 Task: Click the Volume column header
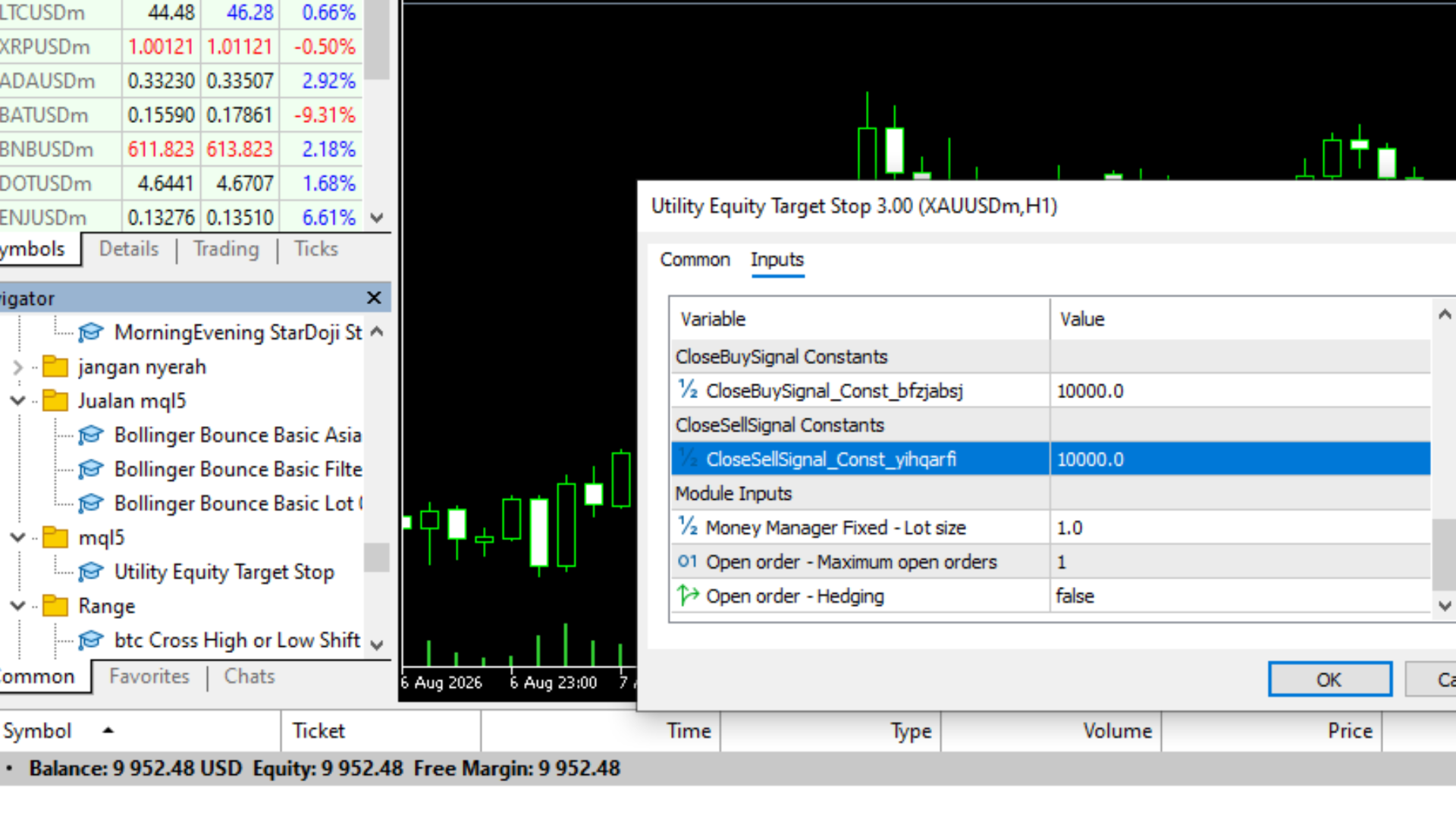(x=1051, y=731)
